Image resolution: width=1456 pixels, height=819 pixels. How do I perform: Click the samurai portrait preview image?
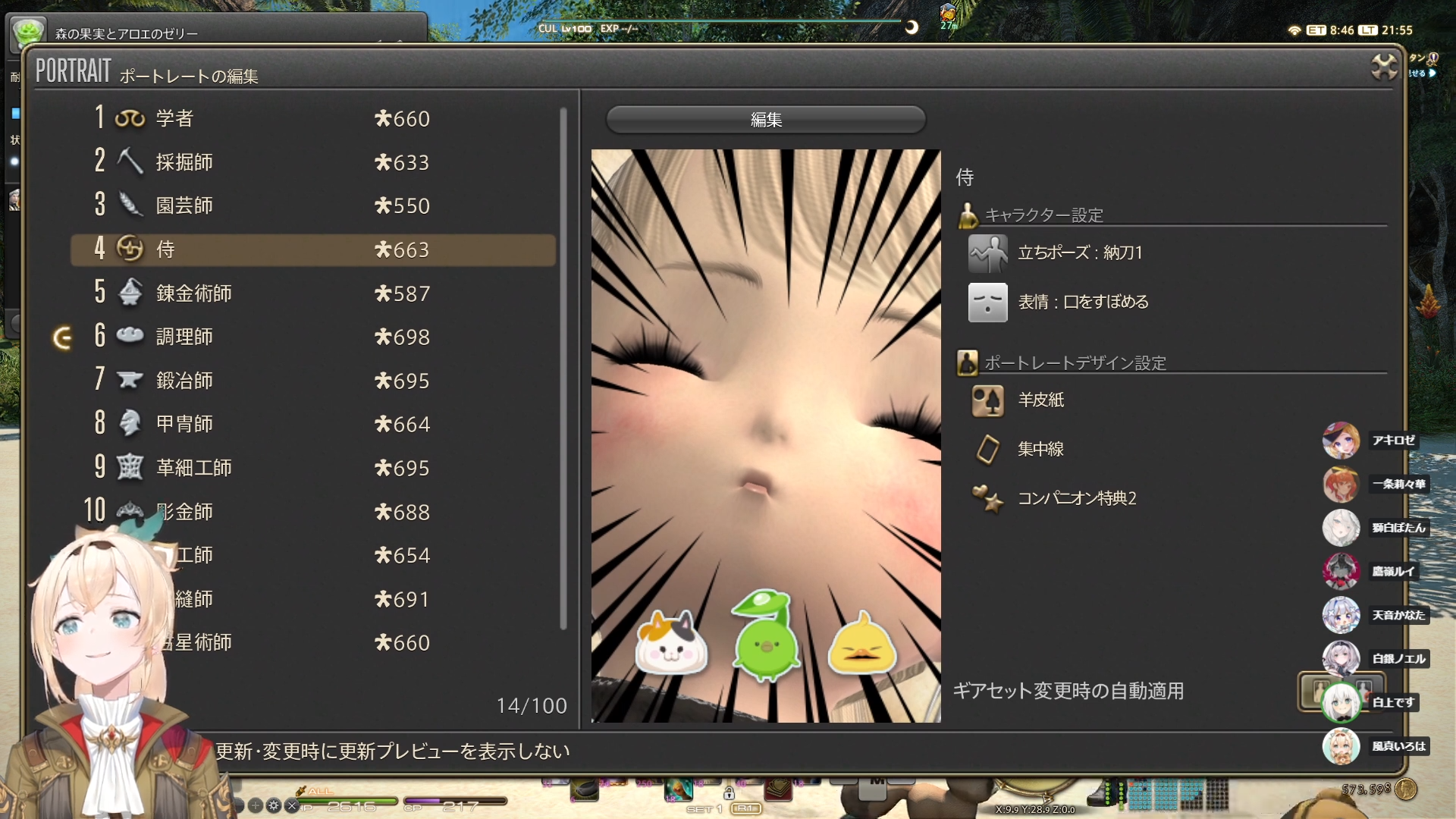click(x=766, y=435)
